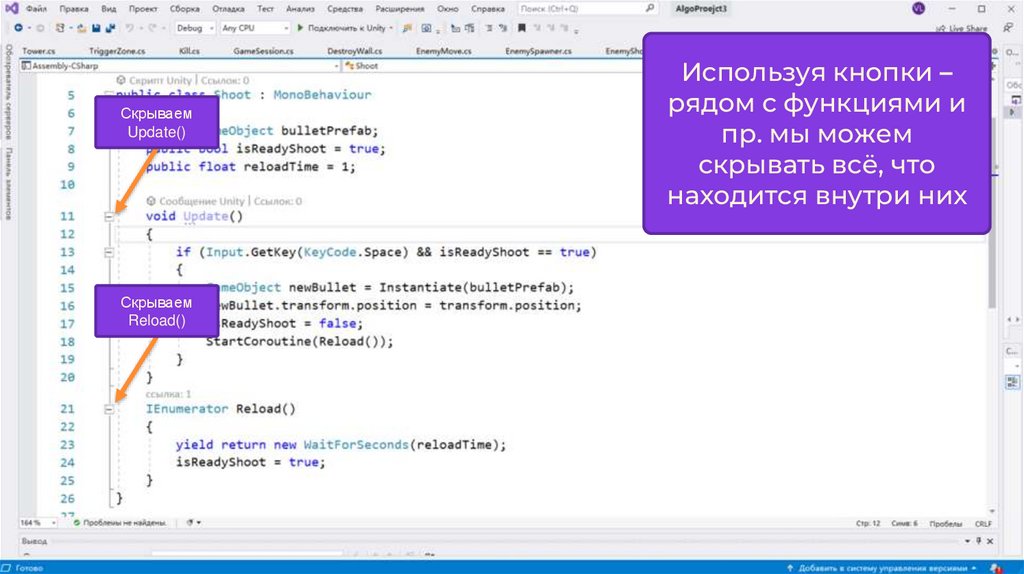1024x574 pixels.
Task: Click the navigate forward arrow icon
Action: pos(40,28)
